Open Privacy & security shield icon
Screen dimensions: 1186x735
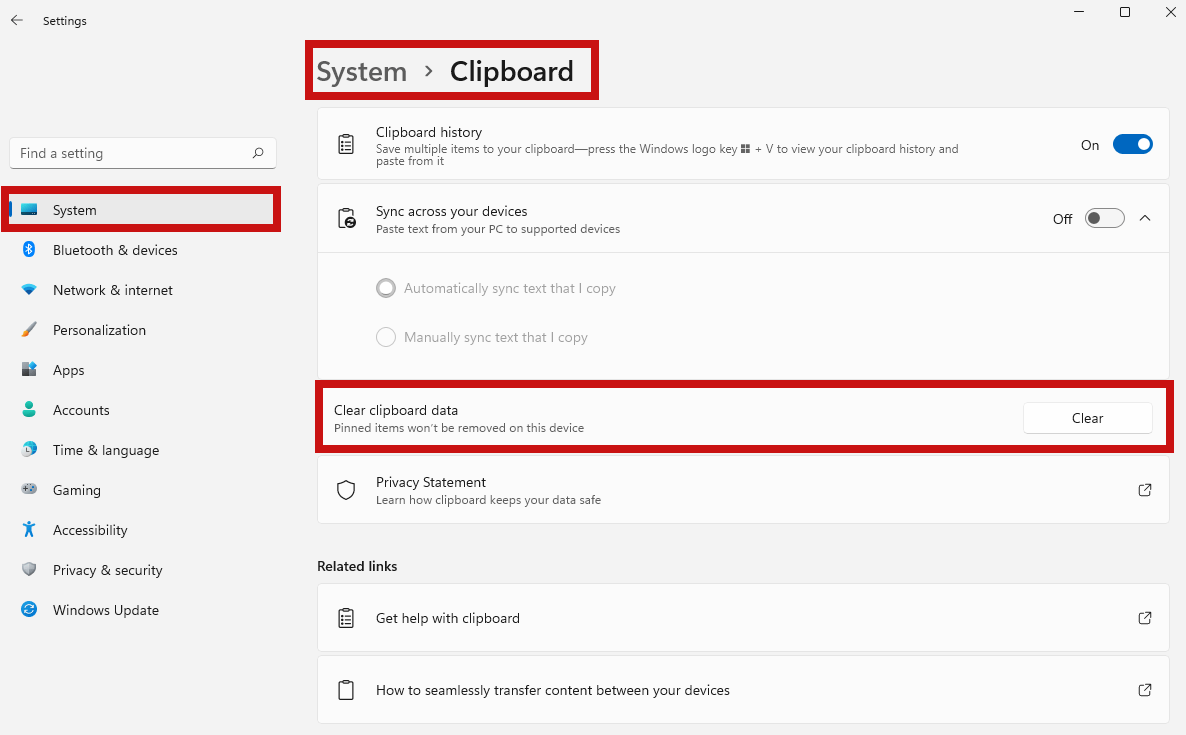[x=29, y=570]
